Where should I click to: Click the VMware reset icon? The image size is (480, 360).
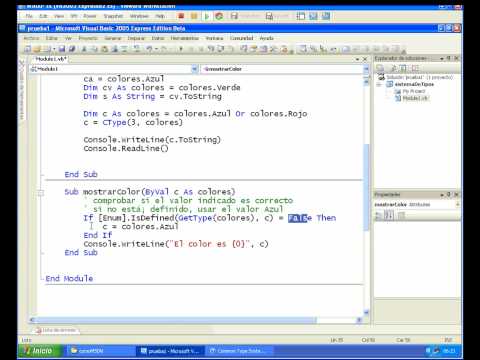[219, 16]
